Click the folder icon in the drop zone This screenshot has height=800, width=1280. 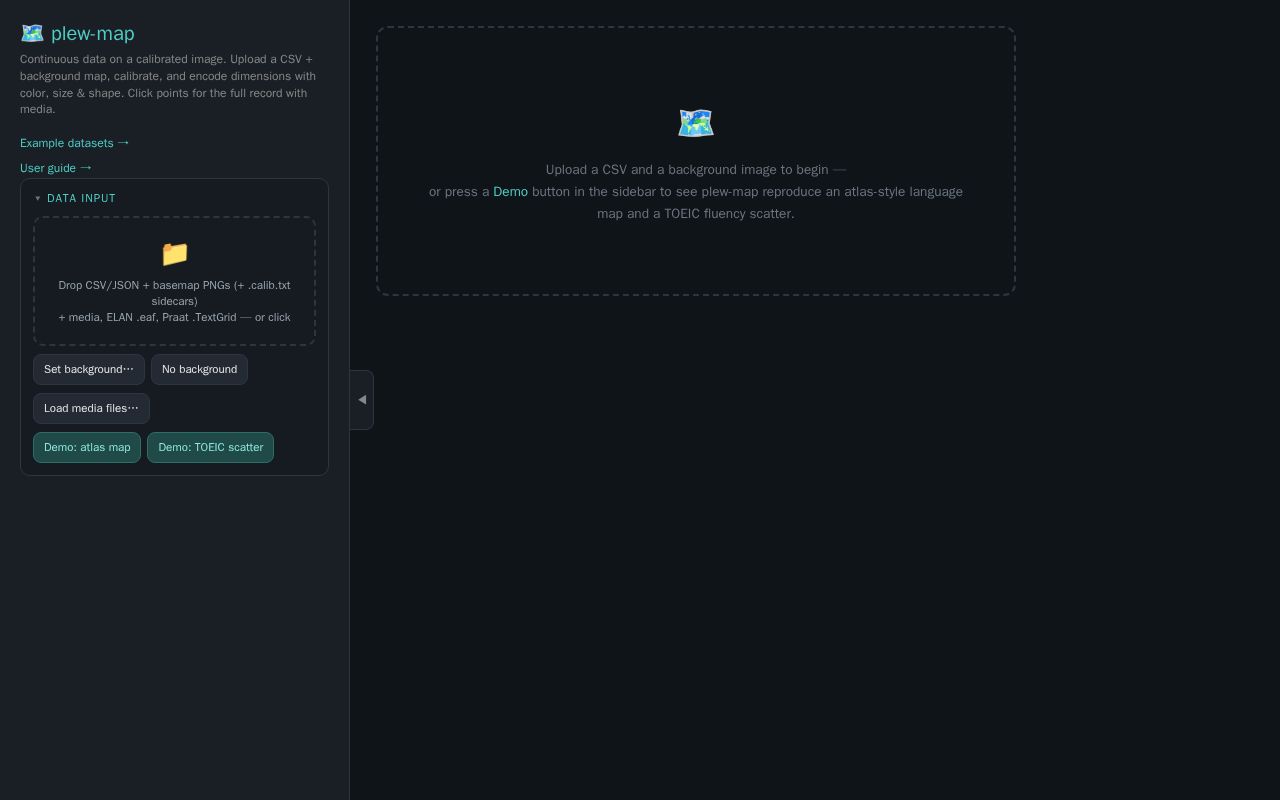coord(174,254)
